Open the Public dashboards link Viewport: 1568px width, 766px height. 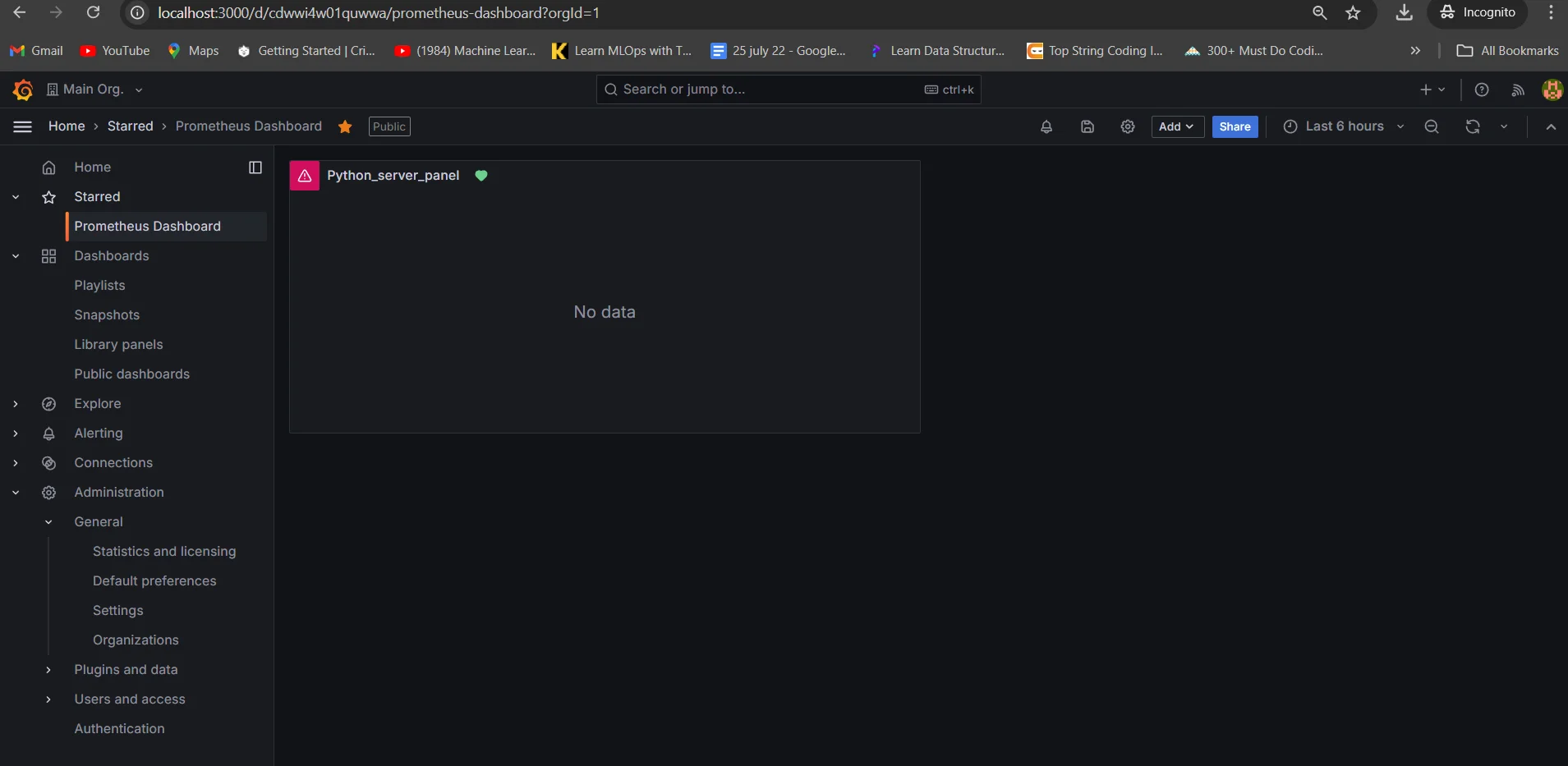(131, 374)
